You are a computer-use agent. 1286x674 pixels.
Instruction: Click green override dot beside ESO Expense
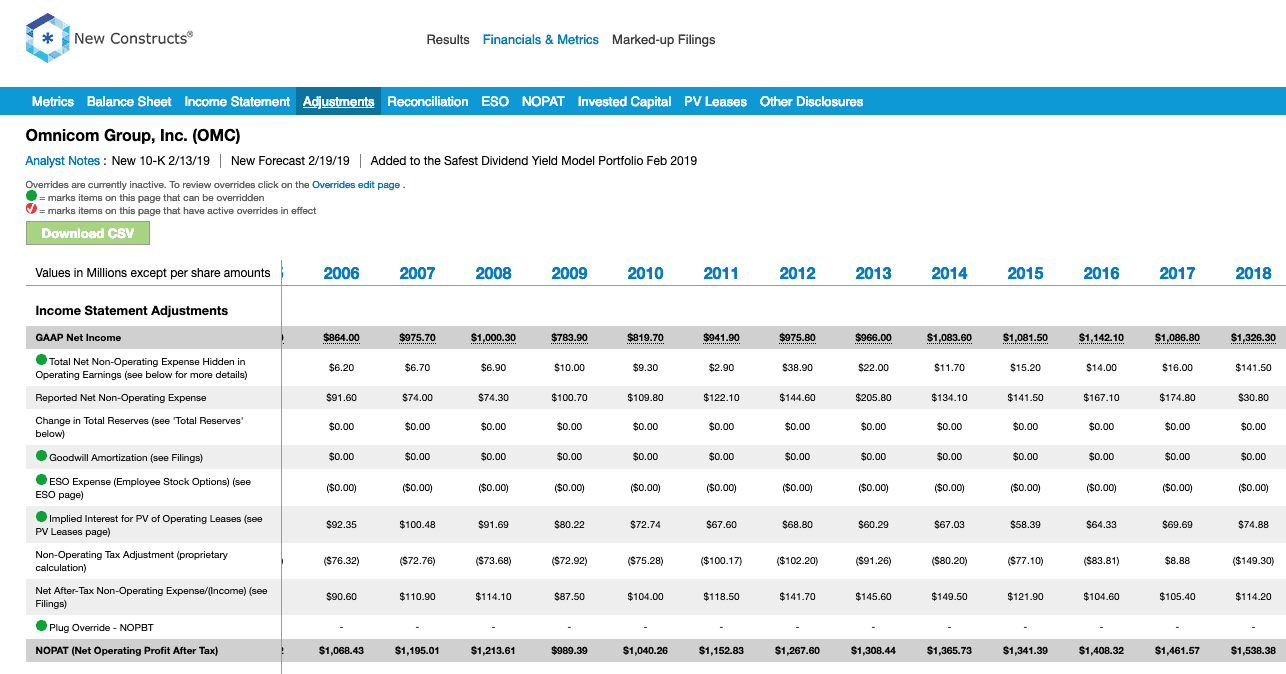click(x=41, y=481)
